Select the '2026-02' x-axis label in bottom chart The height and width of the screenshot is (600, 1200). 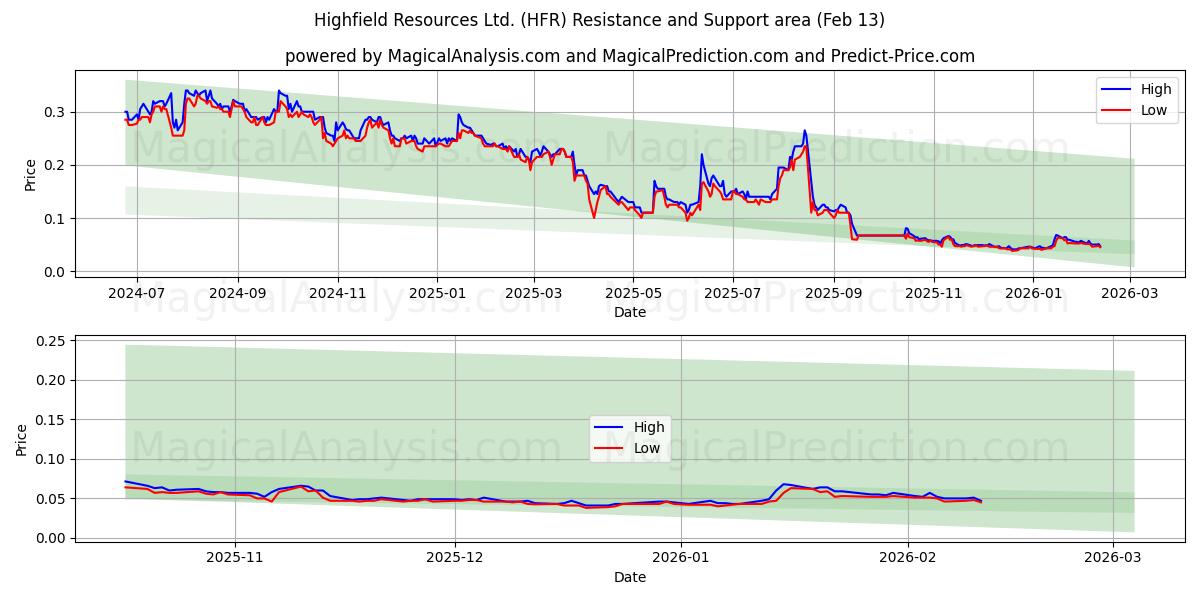click(907, 559)
